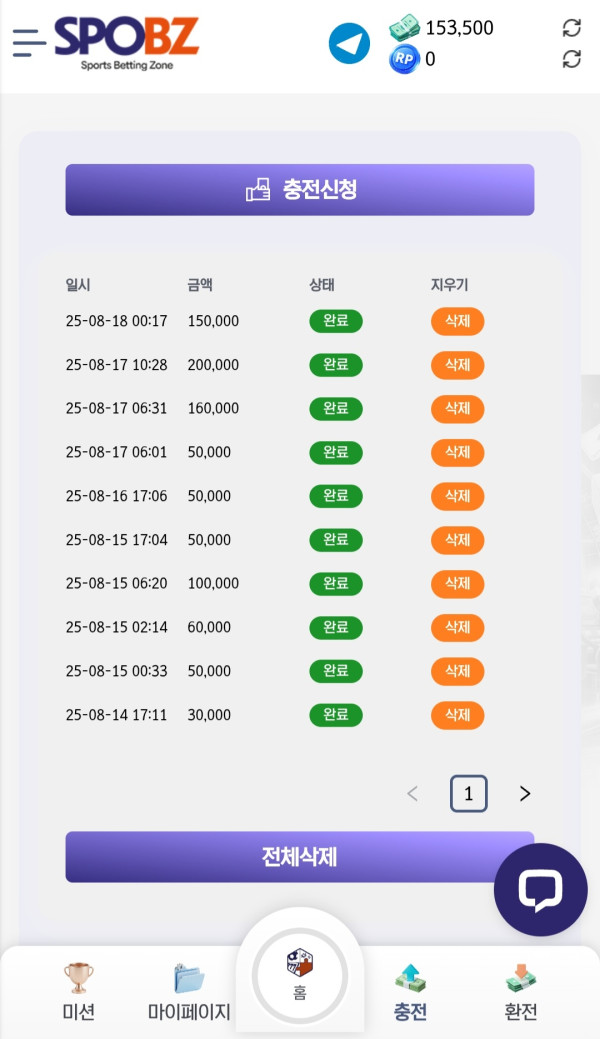Refresh the cash balance
Screen dimensions: 600x1039
coord(572,28)
